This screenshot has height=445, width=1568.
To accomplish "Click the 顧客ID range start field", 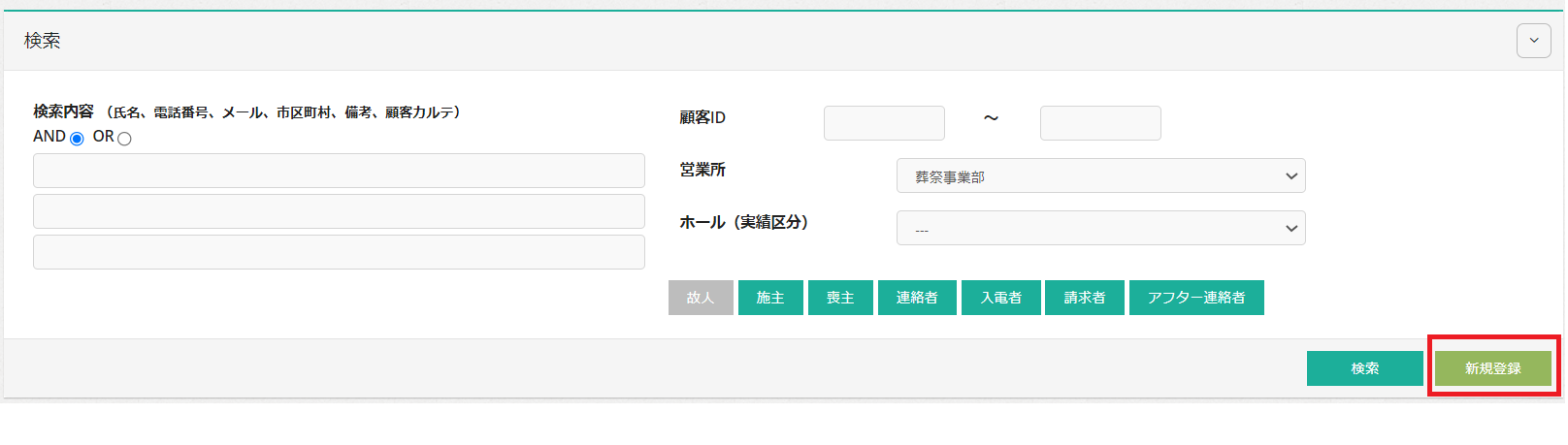I will tap(884, 123).
